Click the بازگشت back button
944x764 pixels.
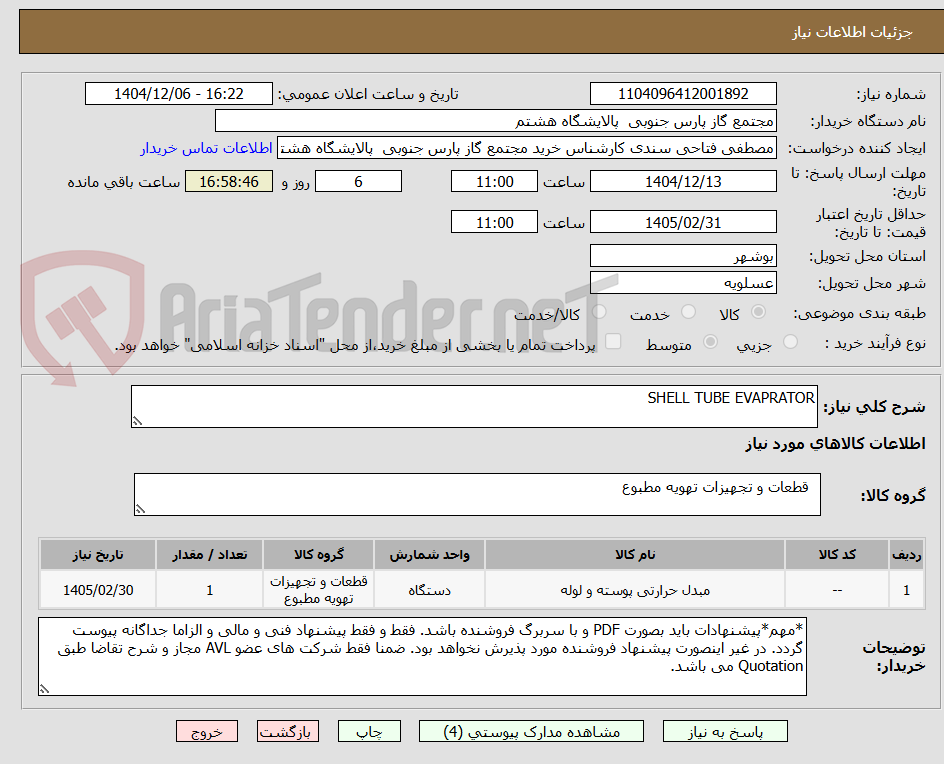[288, 731]
